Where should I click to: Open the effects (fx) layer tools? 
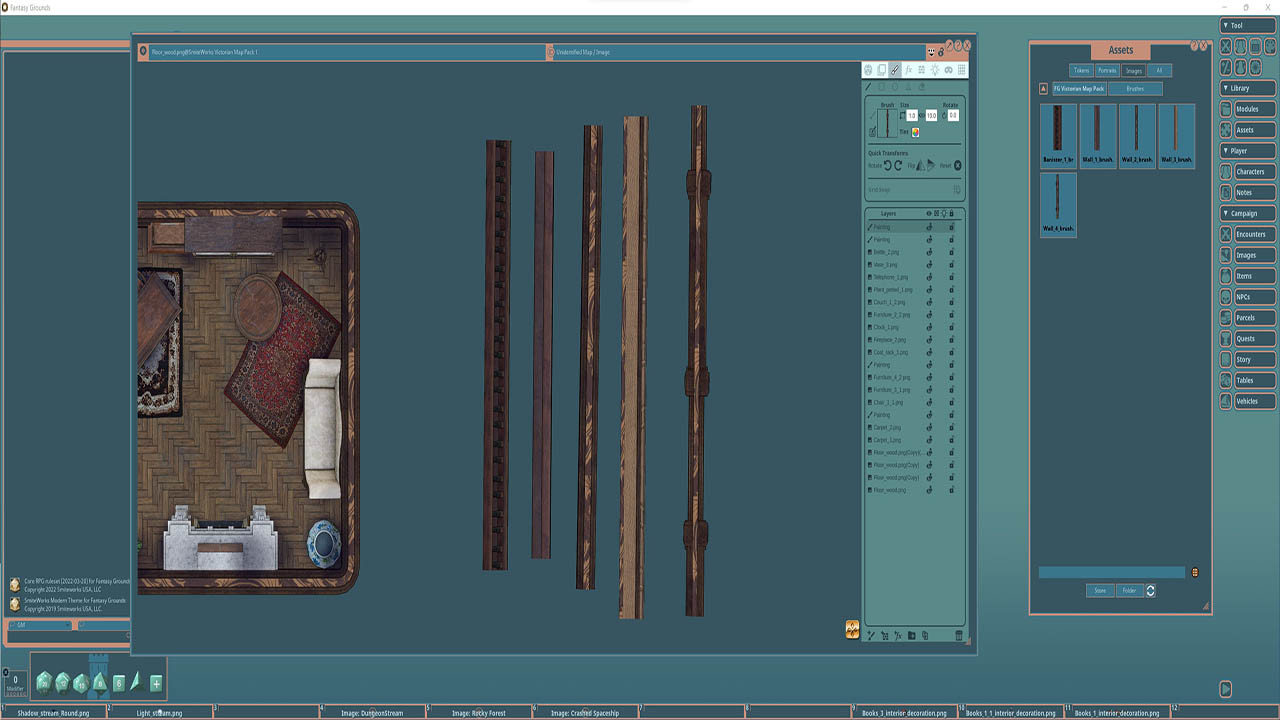click(908, 69)
